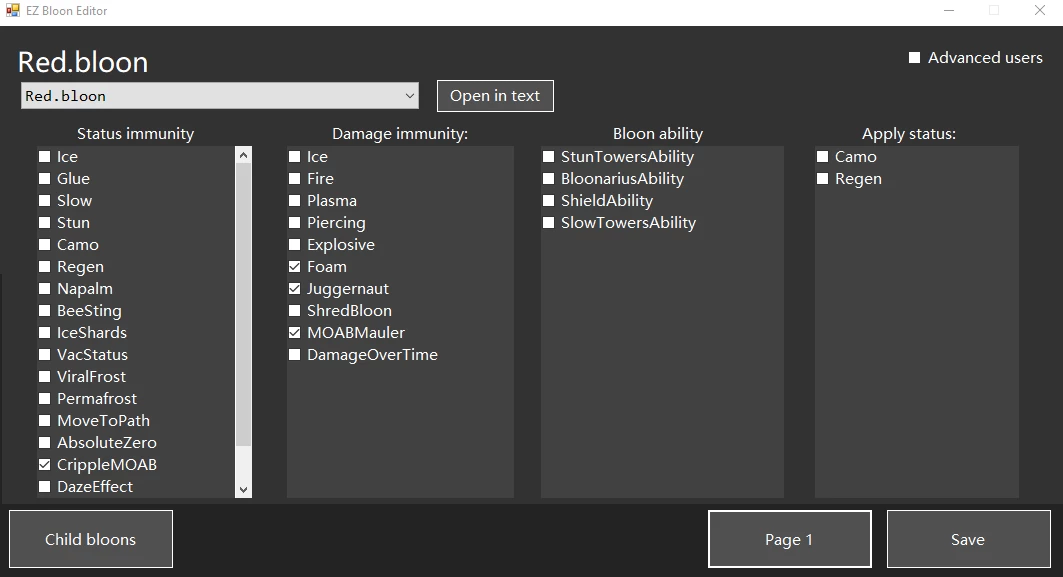Viewport: 1063px width, 577px height.
Task: Enable Slow status immunity
Action: pos(45,201)
